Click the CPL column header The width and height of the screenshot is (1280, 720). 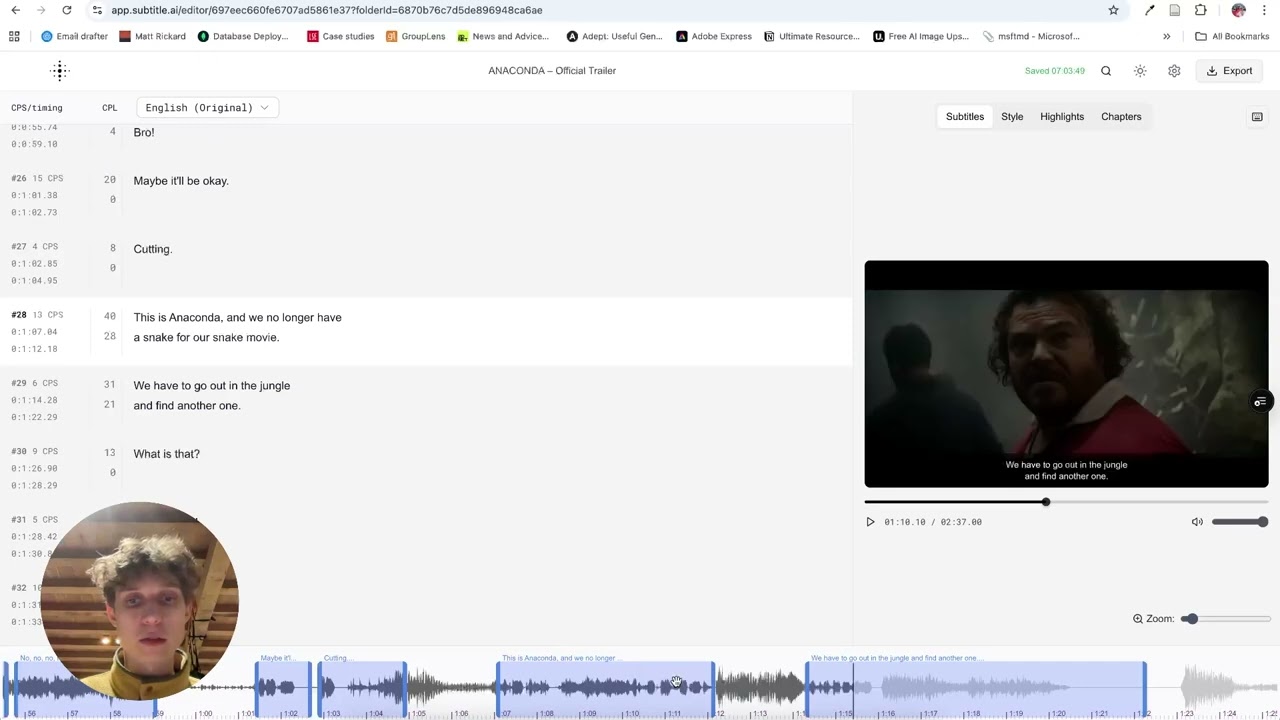(x=110, y=108)
